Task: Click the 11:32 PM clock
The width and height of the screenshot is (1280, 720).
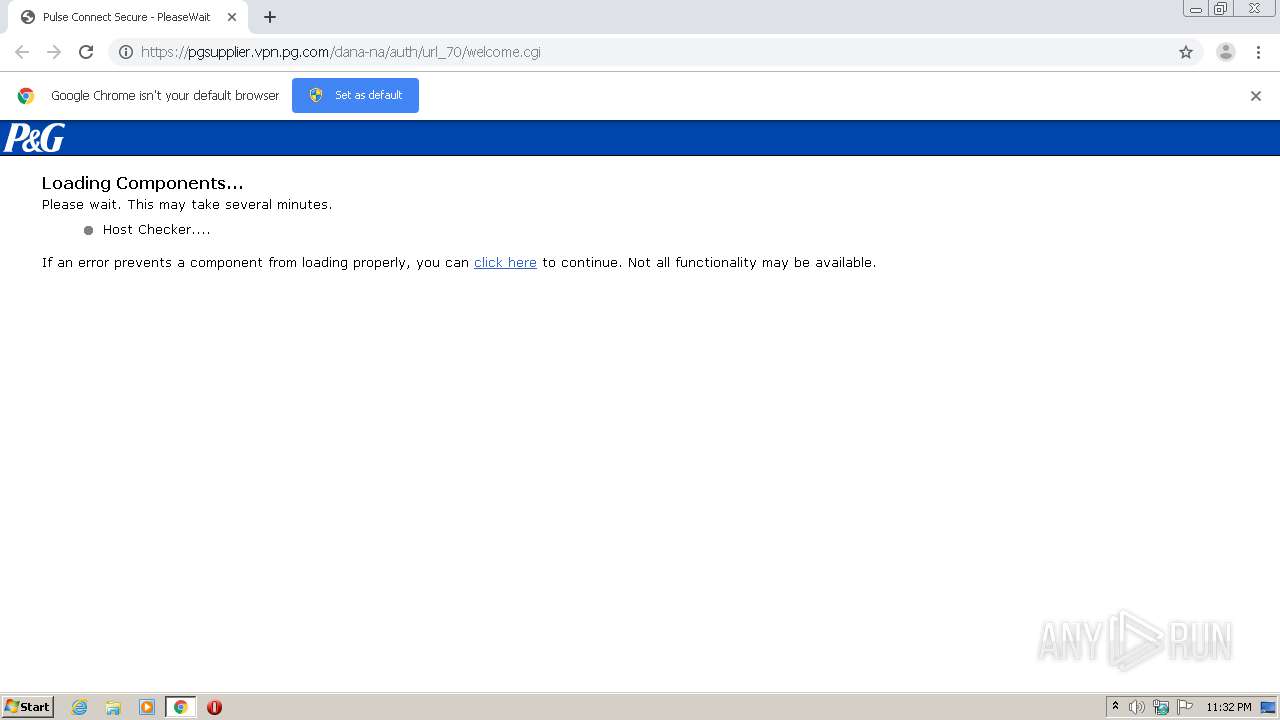Action: point(1228,707)
